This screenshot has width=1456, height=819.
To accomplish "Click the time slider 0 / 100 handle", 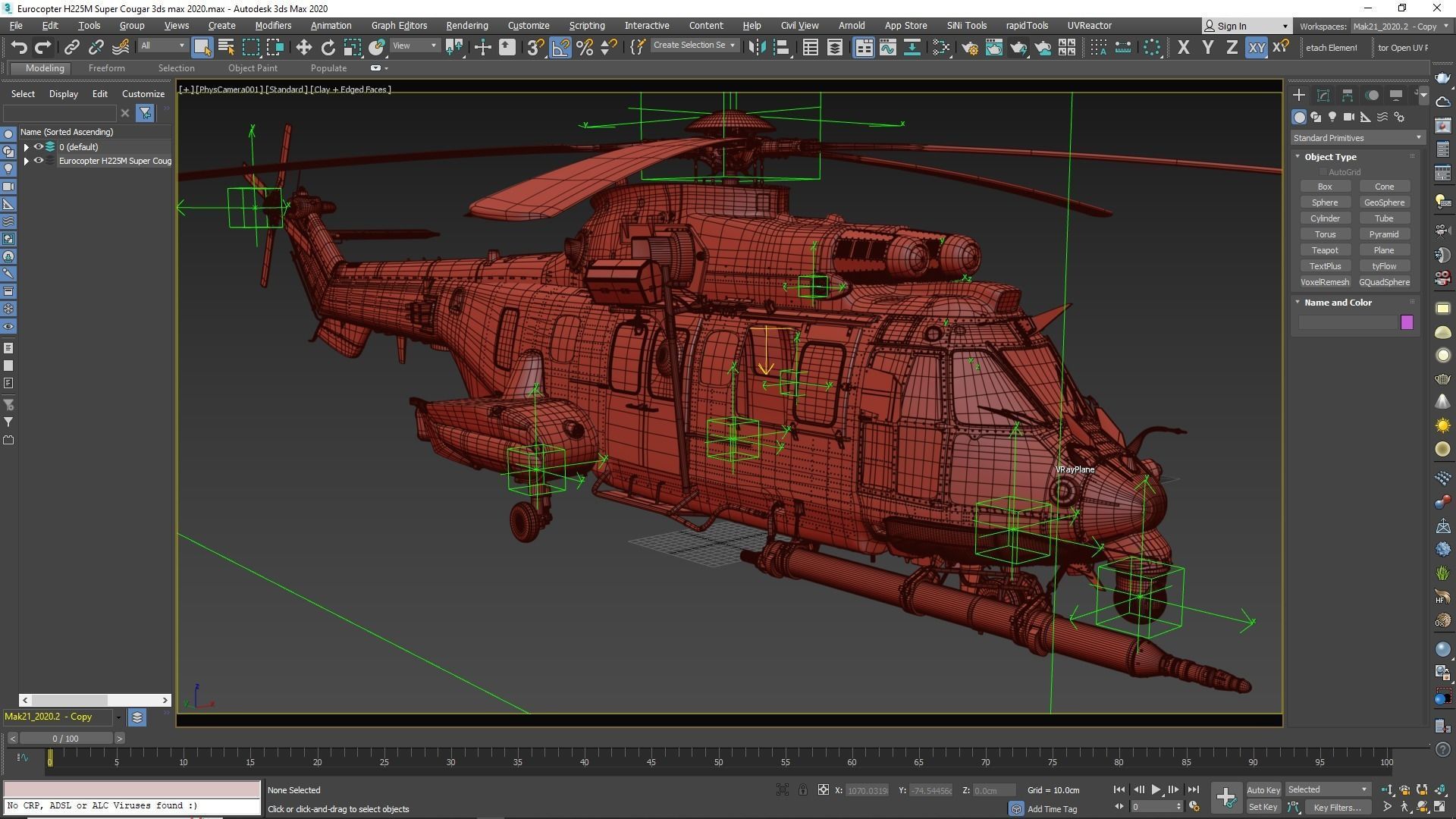I will pos(65,739).
